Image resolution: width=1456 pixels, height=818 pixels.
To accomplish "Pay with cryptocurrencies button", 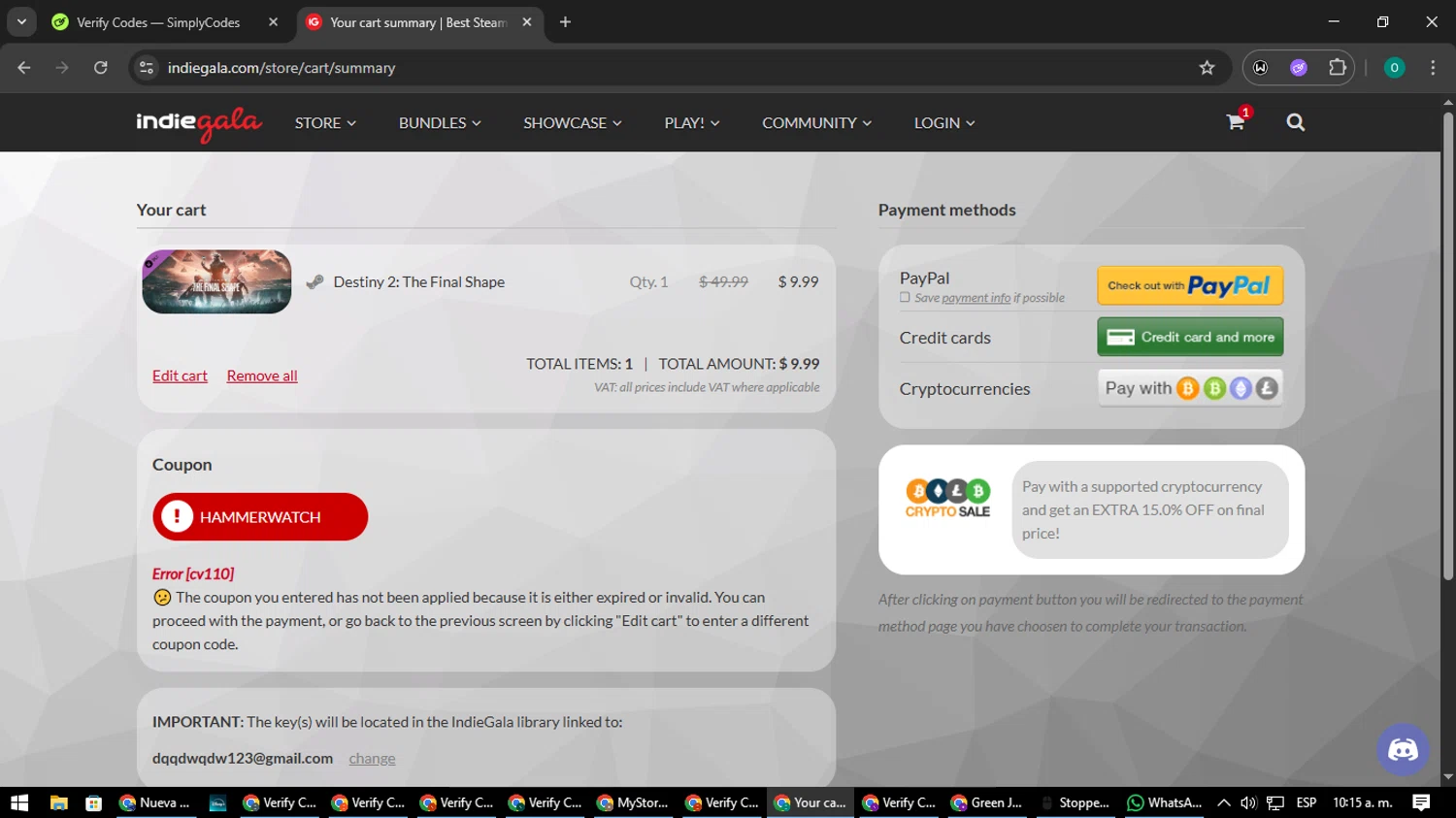I will tap(1190, 388).
